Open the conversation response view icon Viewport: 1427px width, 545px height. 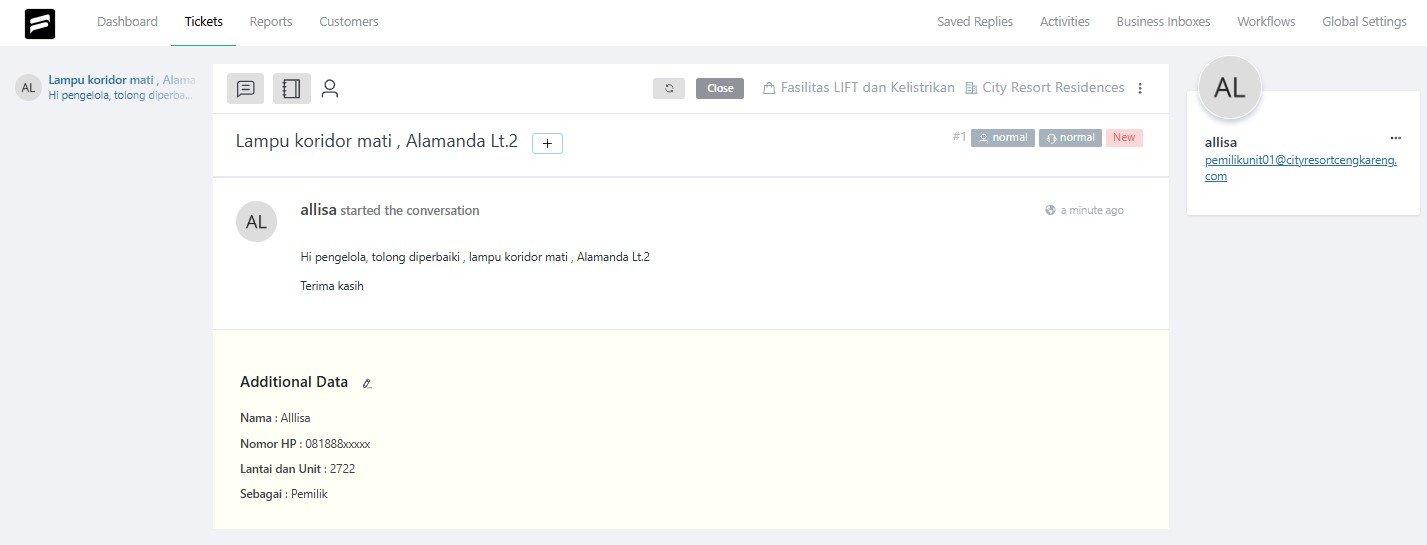246,89
